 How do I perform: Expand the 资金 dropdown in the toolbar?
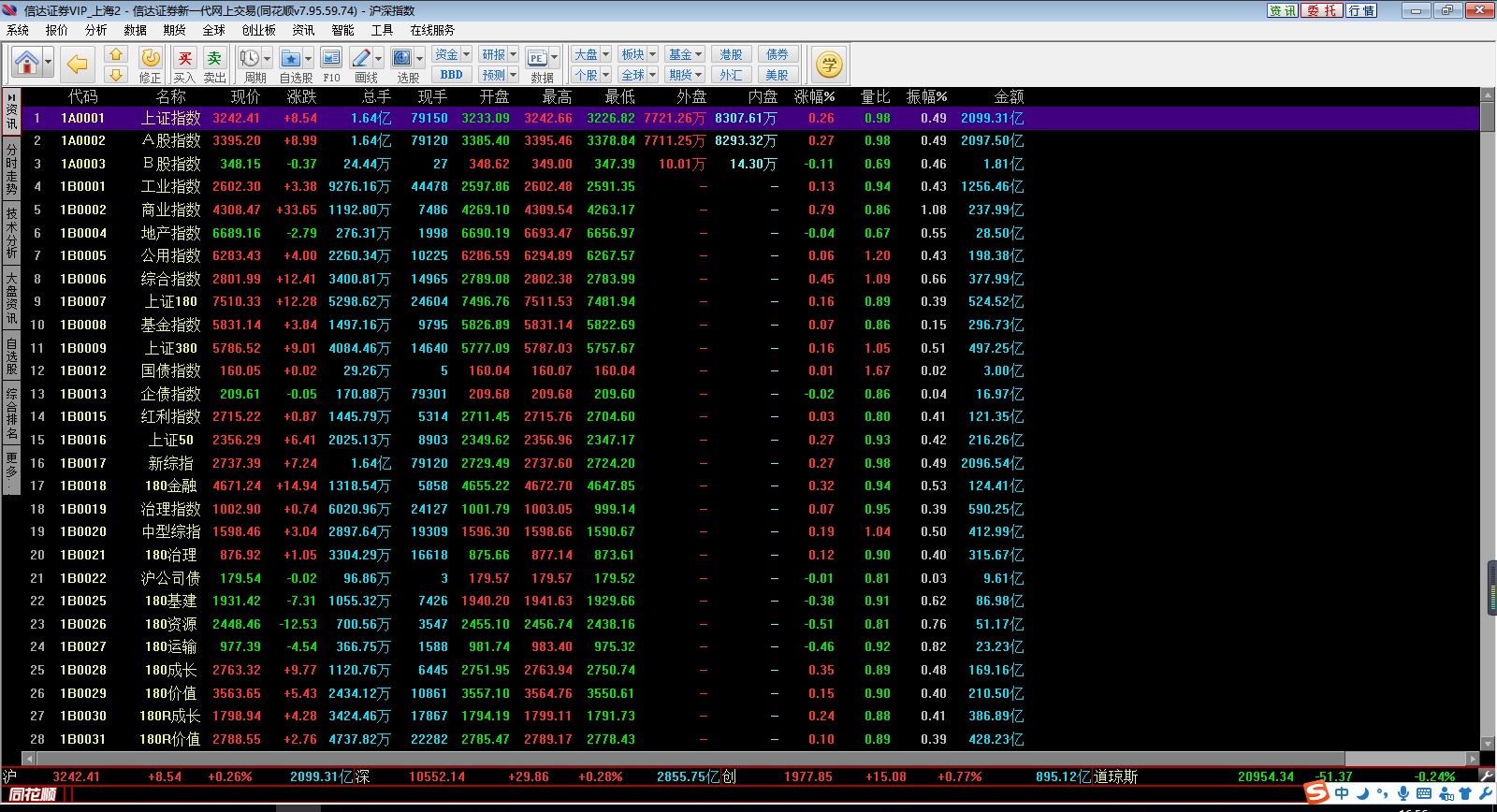[466, 54]
